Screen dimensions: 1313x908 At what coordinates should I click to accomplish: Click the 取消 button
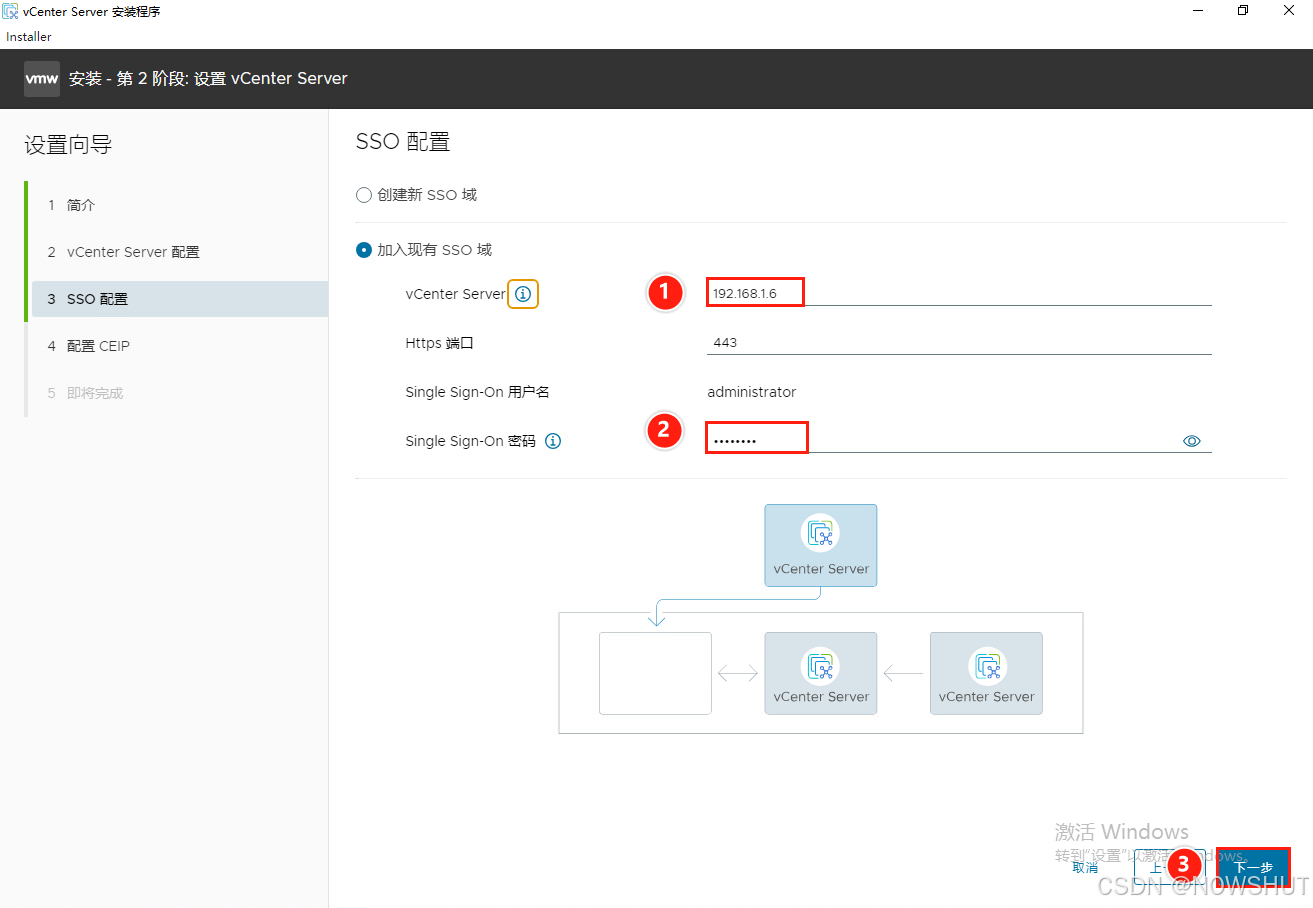(1085, 867)
